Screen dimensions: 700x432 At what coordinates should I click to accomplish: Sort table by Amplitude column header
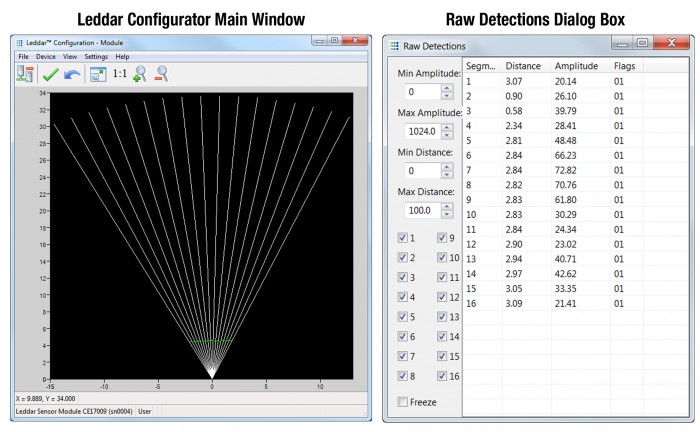[576, 66]
